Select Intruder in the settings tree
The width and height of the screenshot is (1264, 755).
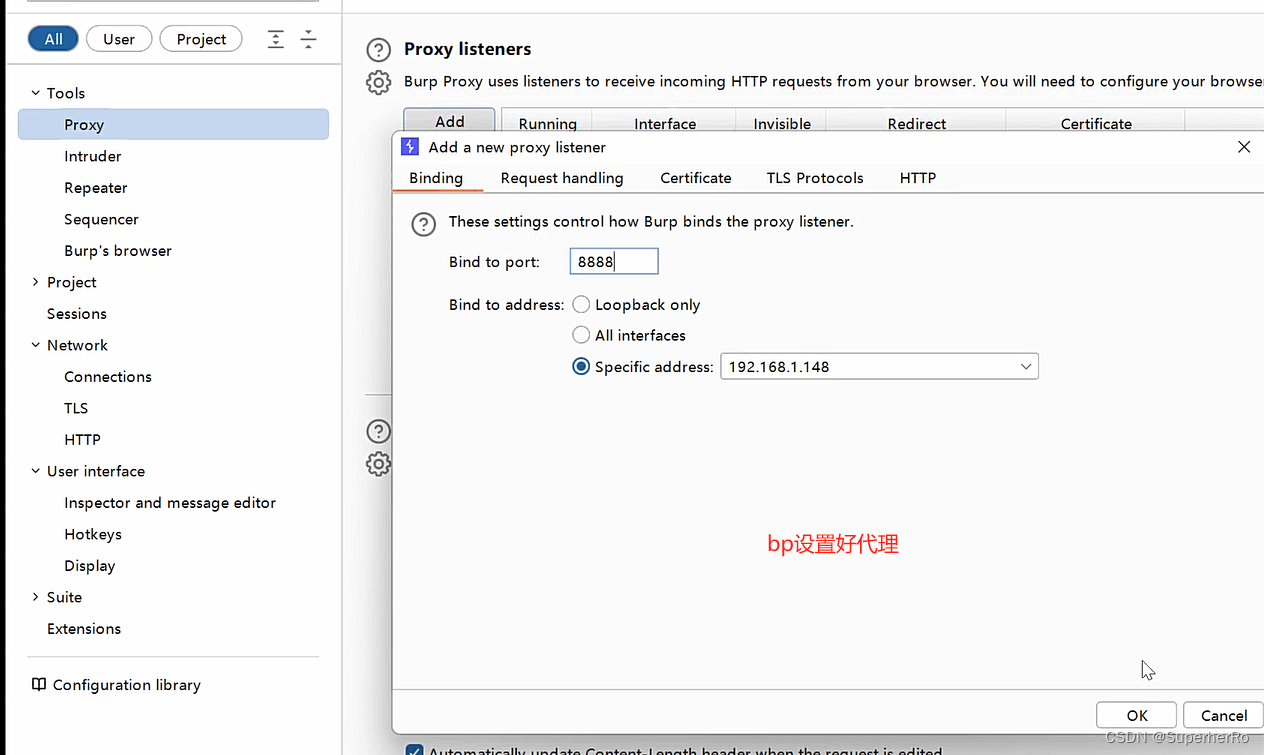(x=93, y=156)
